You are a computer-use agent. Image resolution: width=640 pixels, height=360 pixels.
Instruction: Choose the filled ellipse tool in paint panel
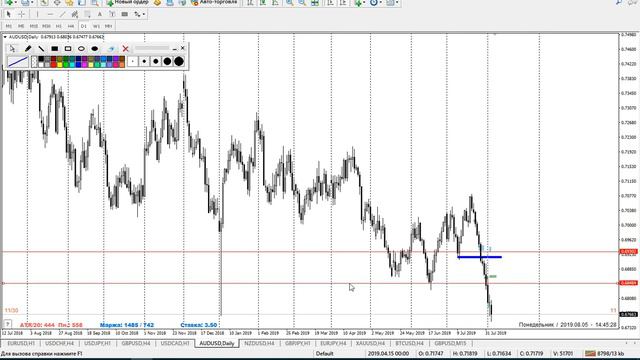[x=95, y=49]
